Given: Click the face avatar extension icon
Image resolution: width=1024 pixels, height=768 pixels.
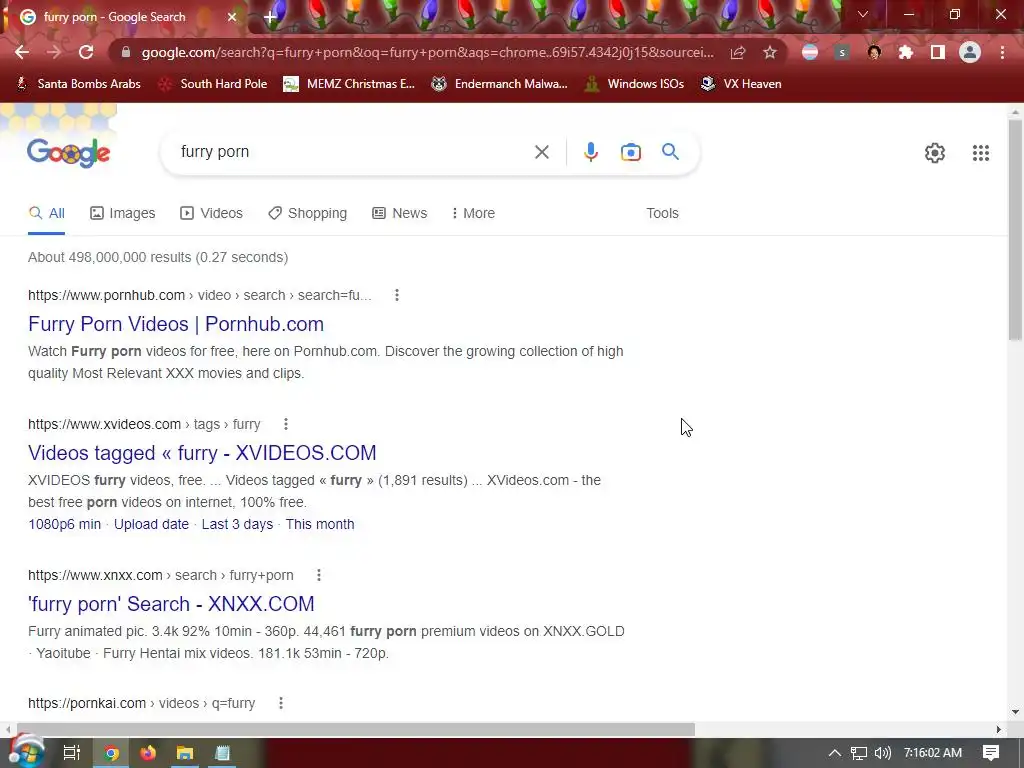Looking at the screenshot, I should [874, 52].
